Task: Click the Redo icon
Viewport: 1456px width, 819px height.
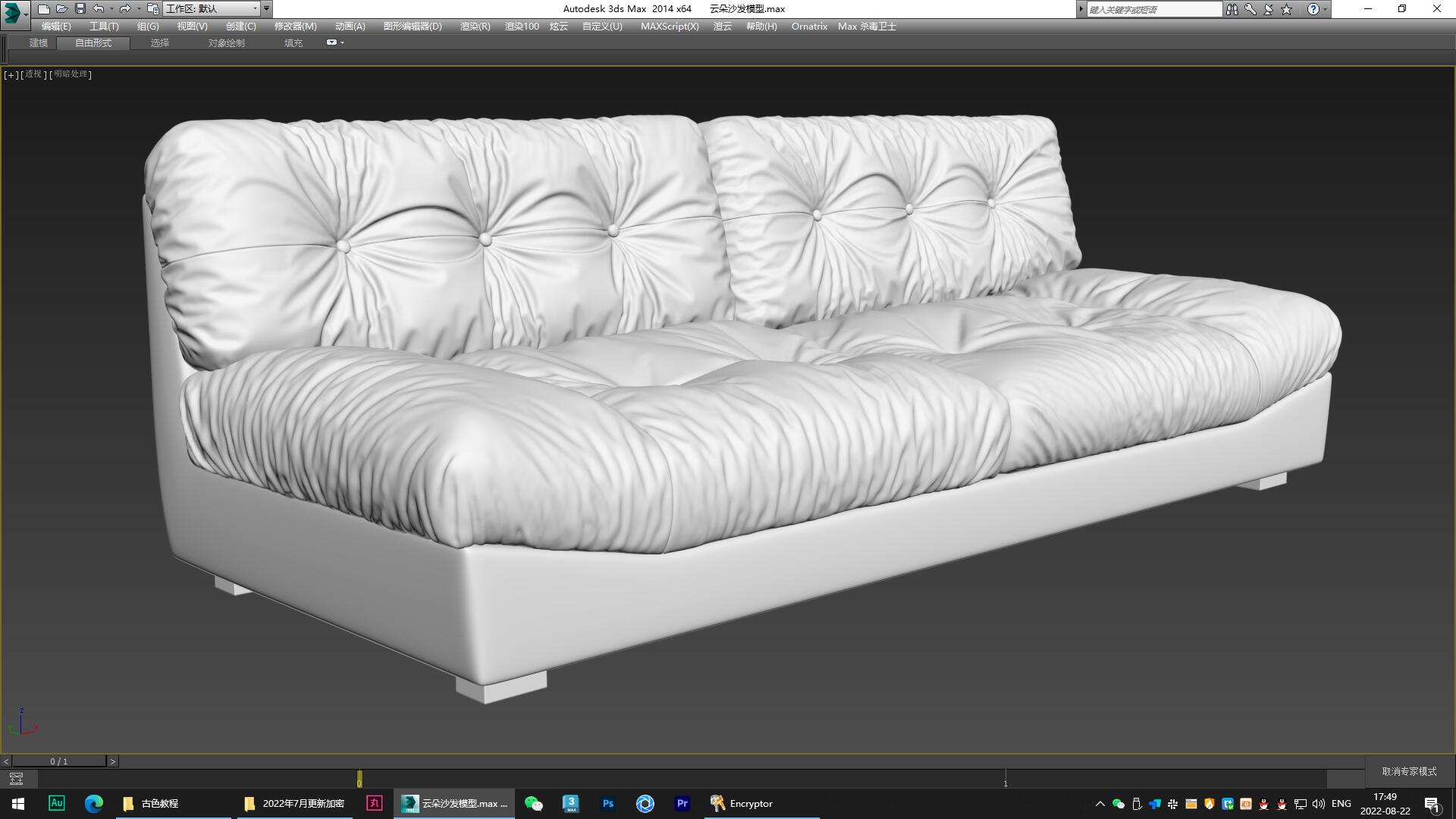Action: coord(124,8)
